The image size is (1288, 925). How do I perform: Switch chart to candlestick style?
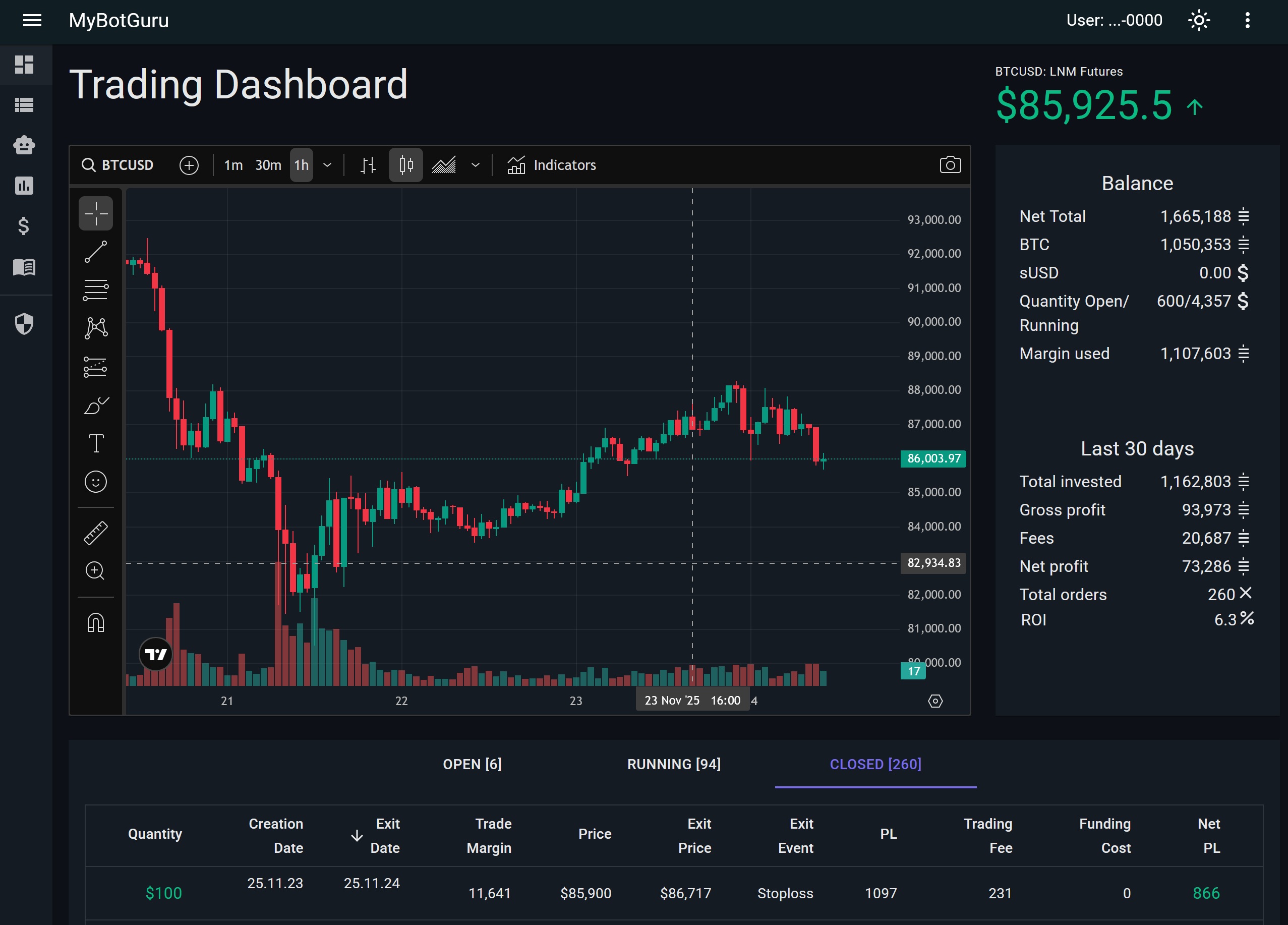tap(405, 165)
